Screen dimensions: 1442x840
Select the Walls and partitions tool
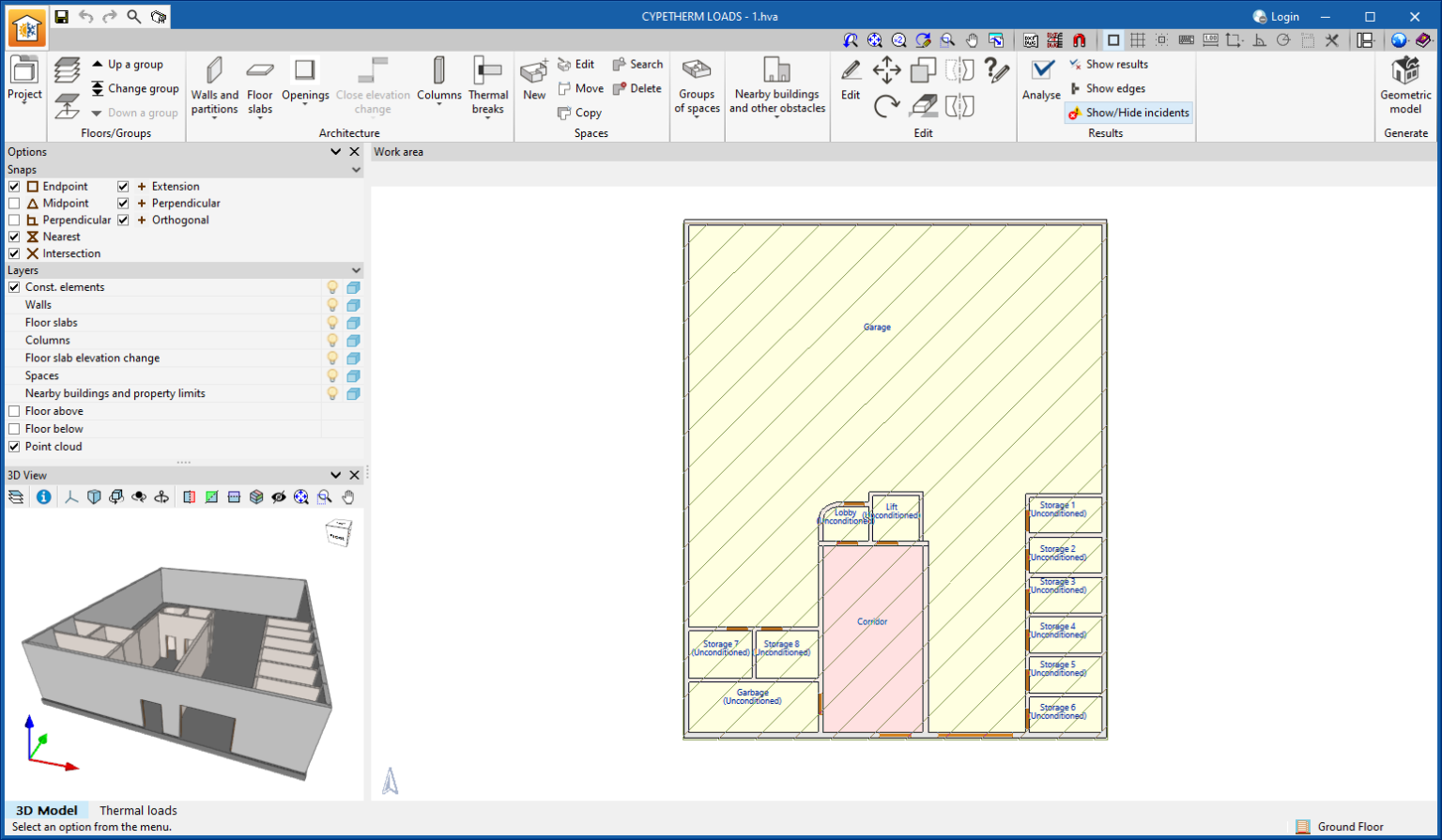click(x=214, y=84)
